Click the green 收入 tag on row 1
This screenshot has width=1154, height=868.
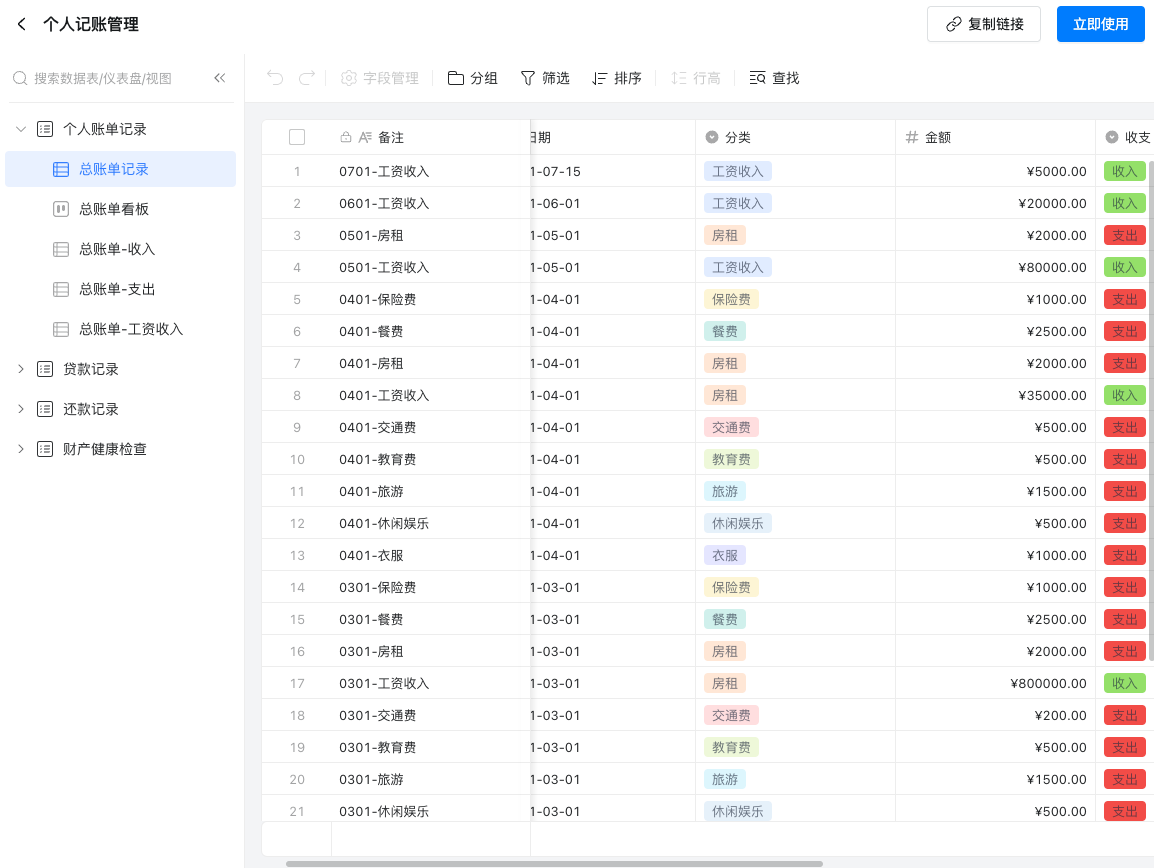coord(1125,171)
